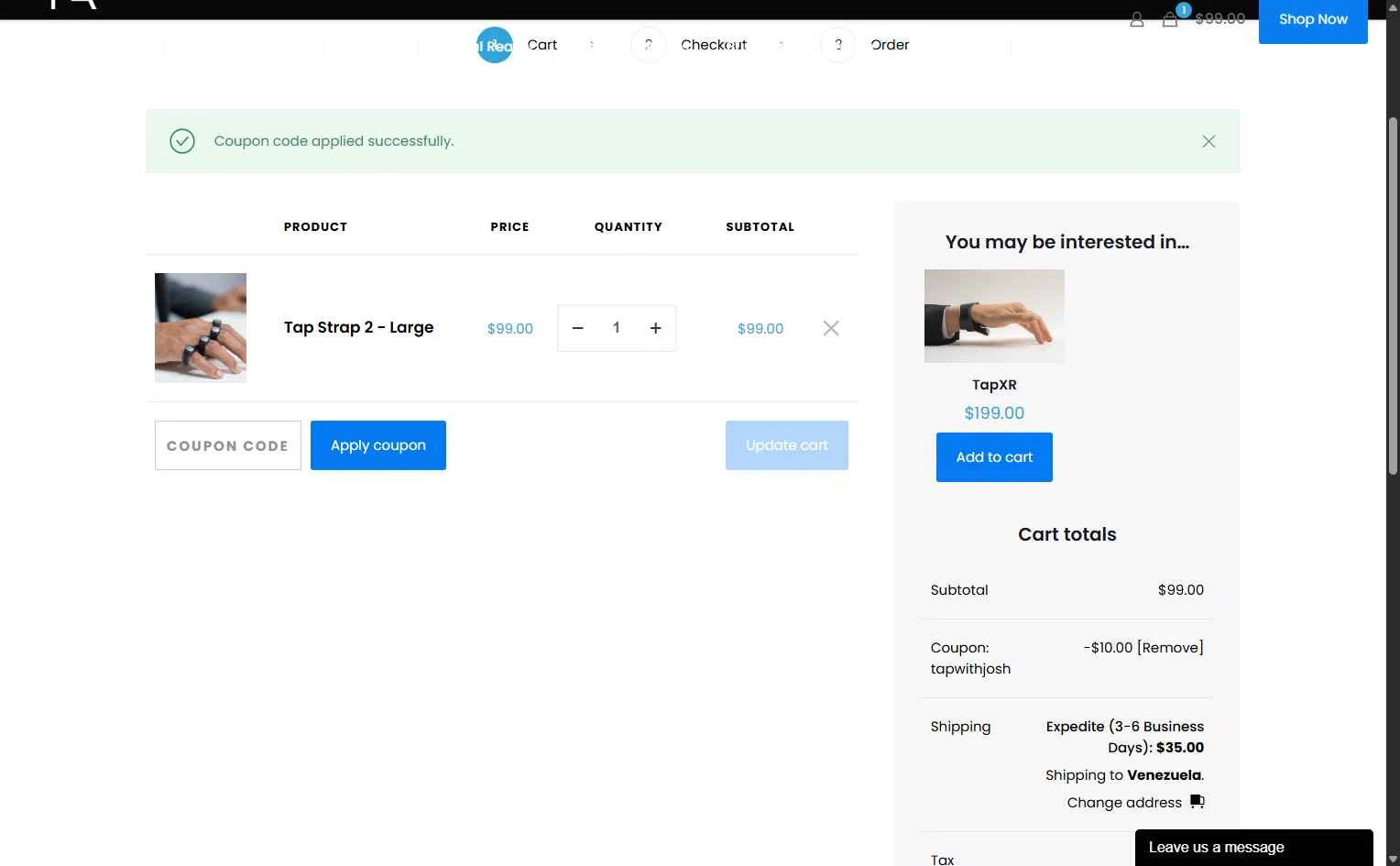The image size is (1400, 866).
Task: Click the Change address link
Action: (x=1124, y=803)
